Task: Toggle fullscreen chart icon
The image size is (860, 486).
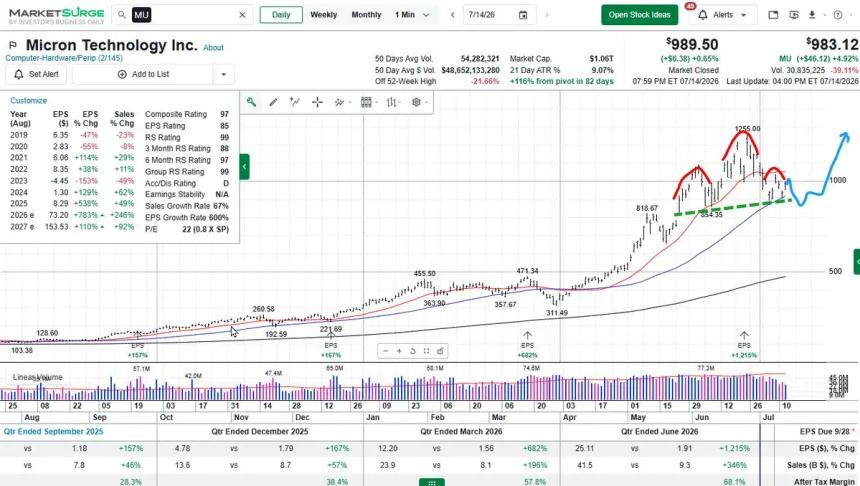Action: [427, 351]
